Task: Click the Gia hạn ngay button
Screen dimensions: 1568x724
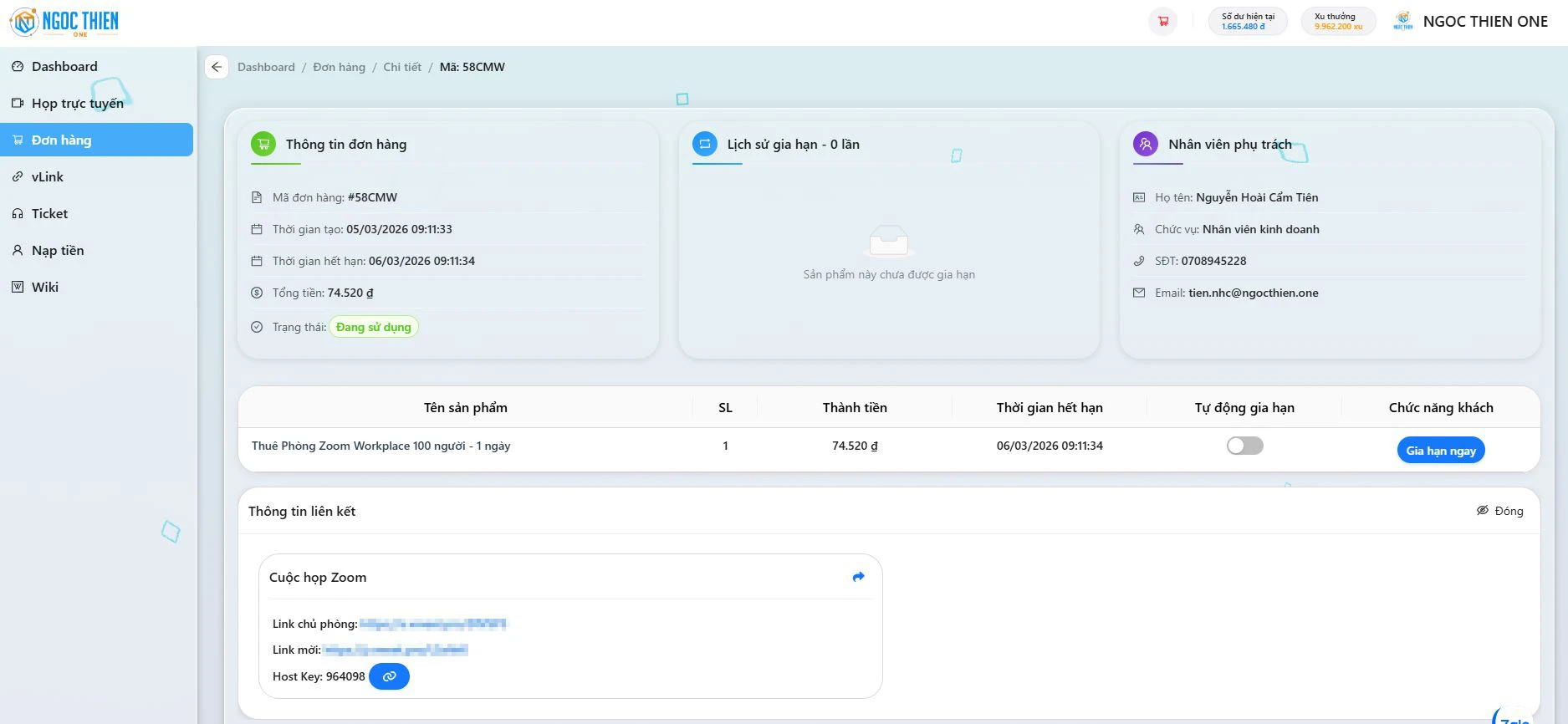Action: pyautogui.click(x=1440, y=451)
